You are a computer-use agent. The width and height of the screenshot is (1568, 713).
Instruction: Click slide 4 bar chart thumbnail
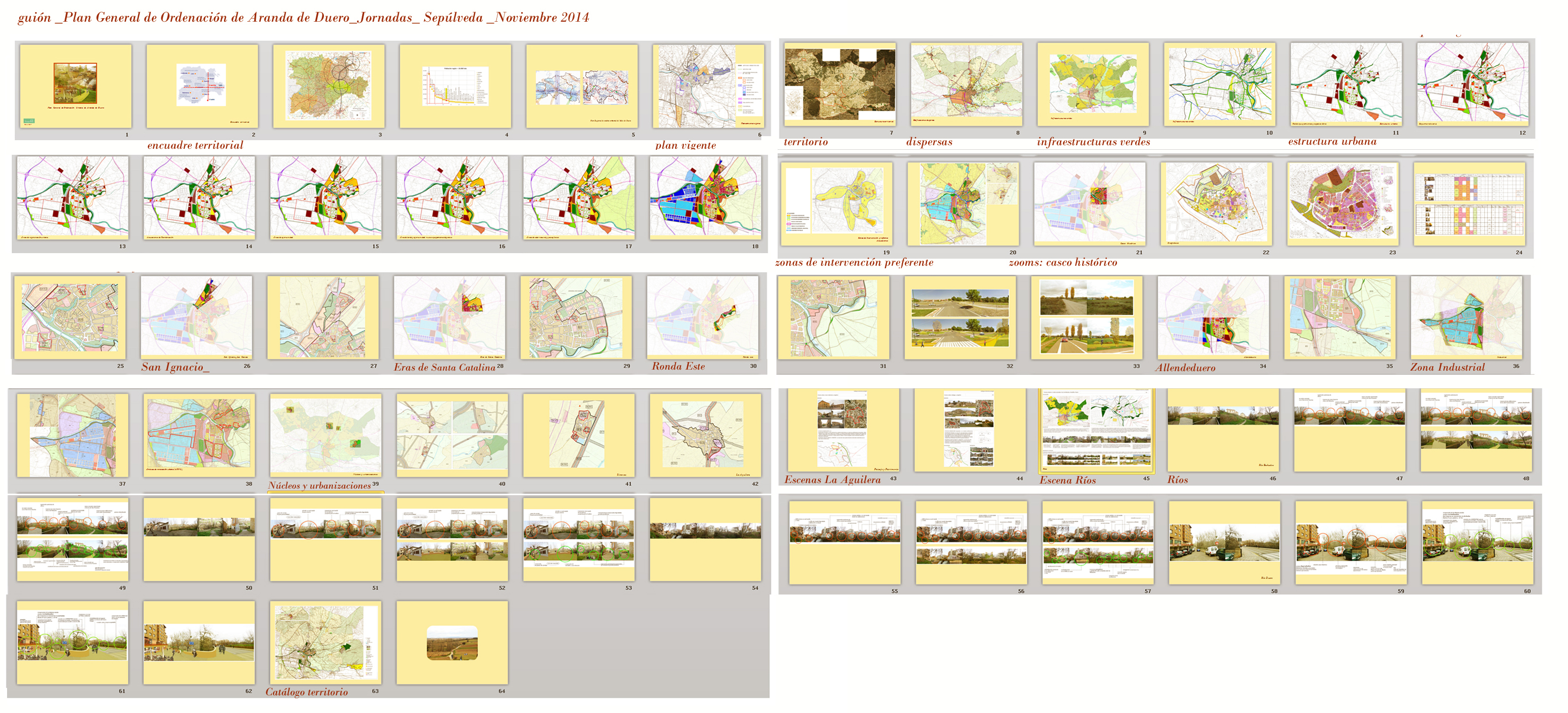tap(455, 86)
